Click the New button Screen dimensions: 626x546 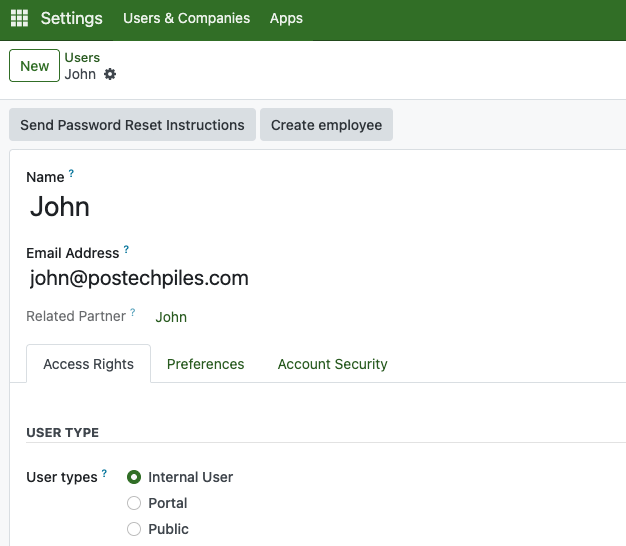tap(34, 66)
